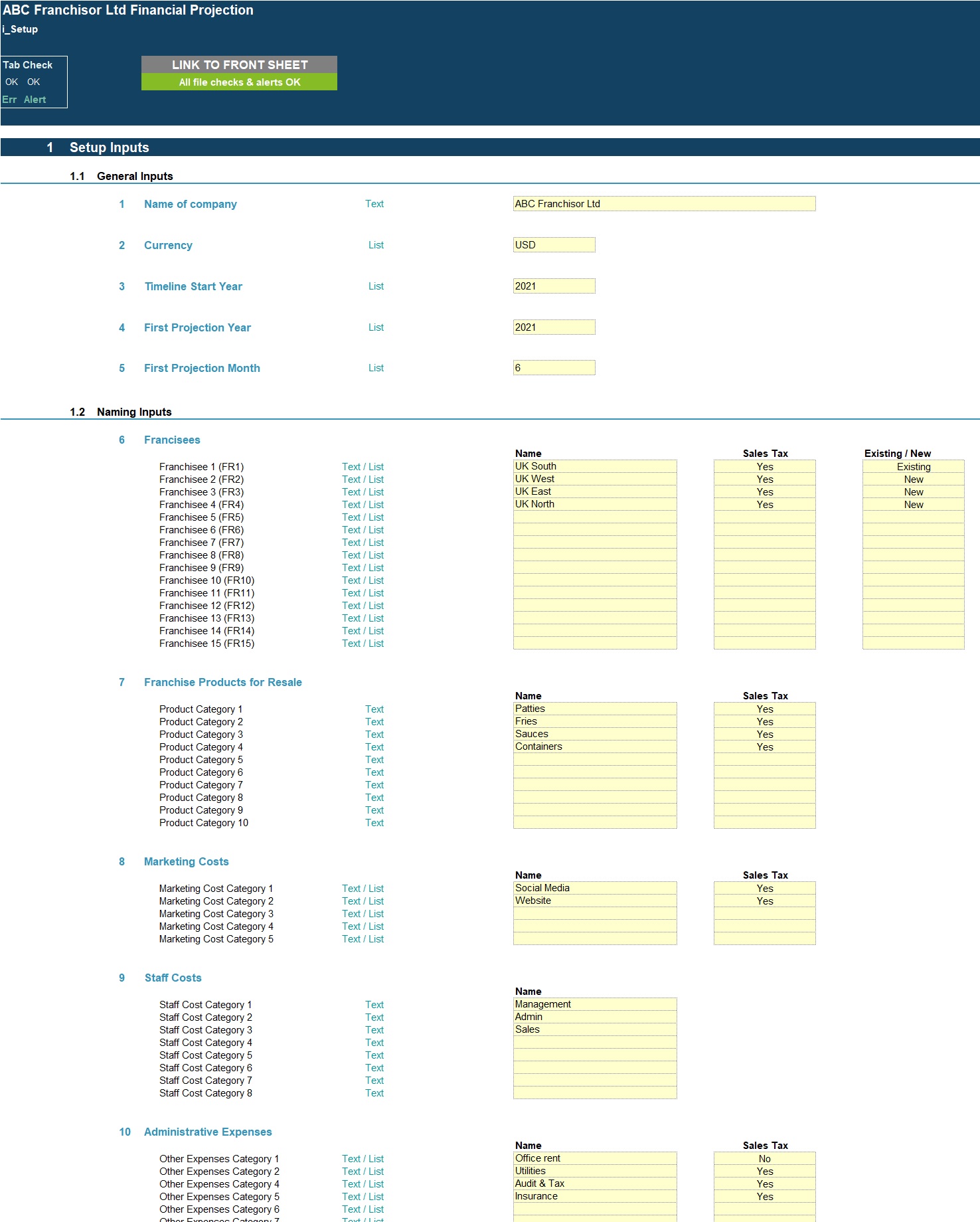Open the Sales Tax cell showing No for Office rent

coord(764,1158)
